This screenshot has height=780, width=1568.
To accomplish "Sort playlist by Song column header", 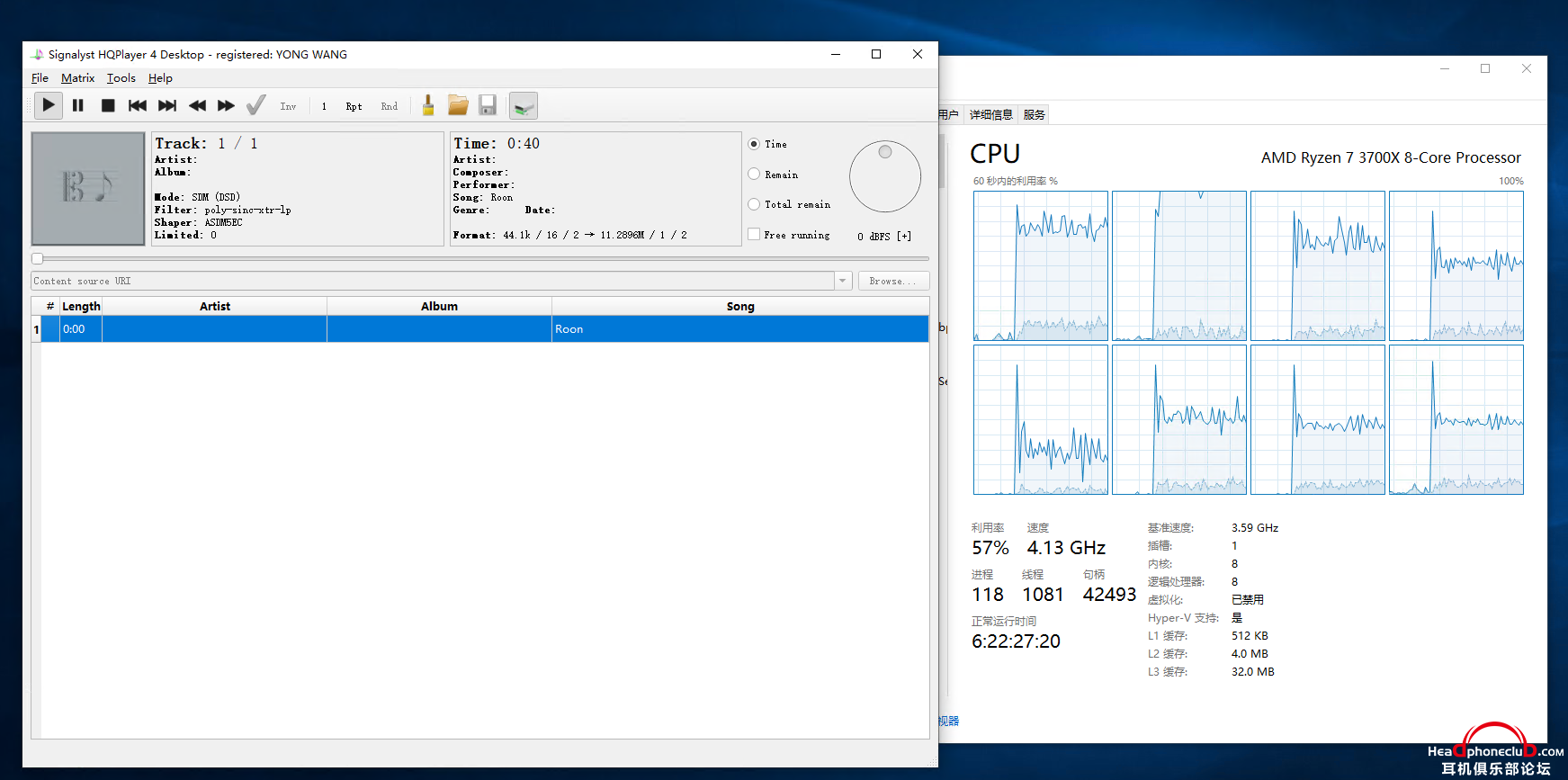I will 740,306.
